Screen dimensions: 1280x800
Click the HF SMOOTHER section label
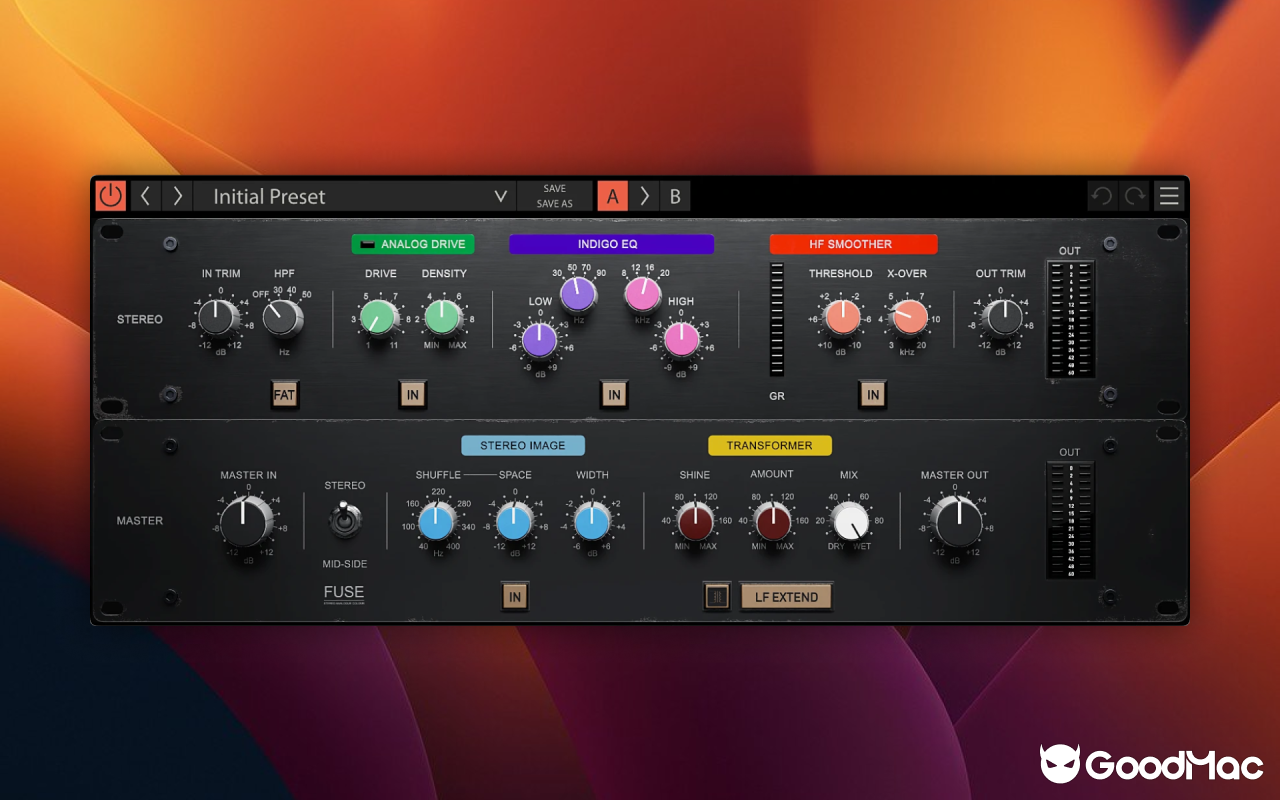click(x=853, y=243)
